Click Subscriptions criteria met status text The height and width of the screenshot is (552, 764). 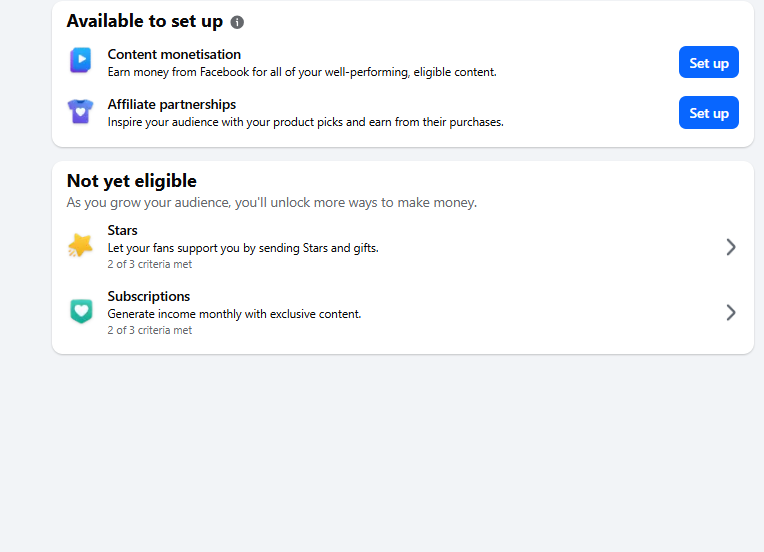click(150, 330)
